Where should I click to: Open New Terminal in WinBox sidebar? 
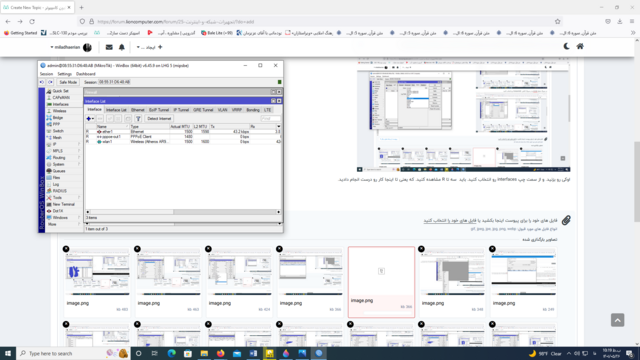click(x=63, y=204)
